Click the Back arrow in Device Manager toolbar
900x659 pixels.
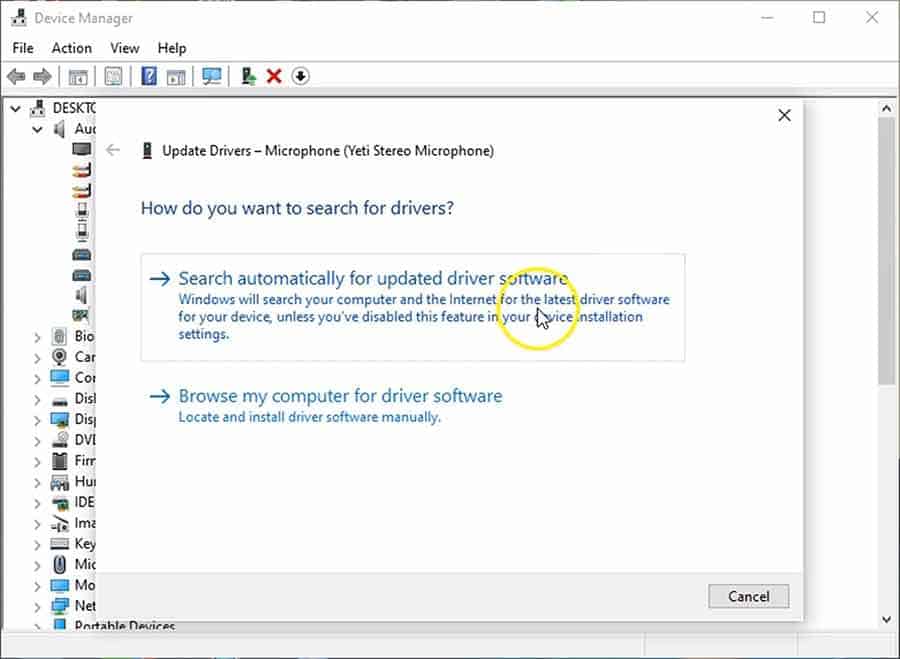click(x=16, y=76)
